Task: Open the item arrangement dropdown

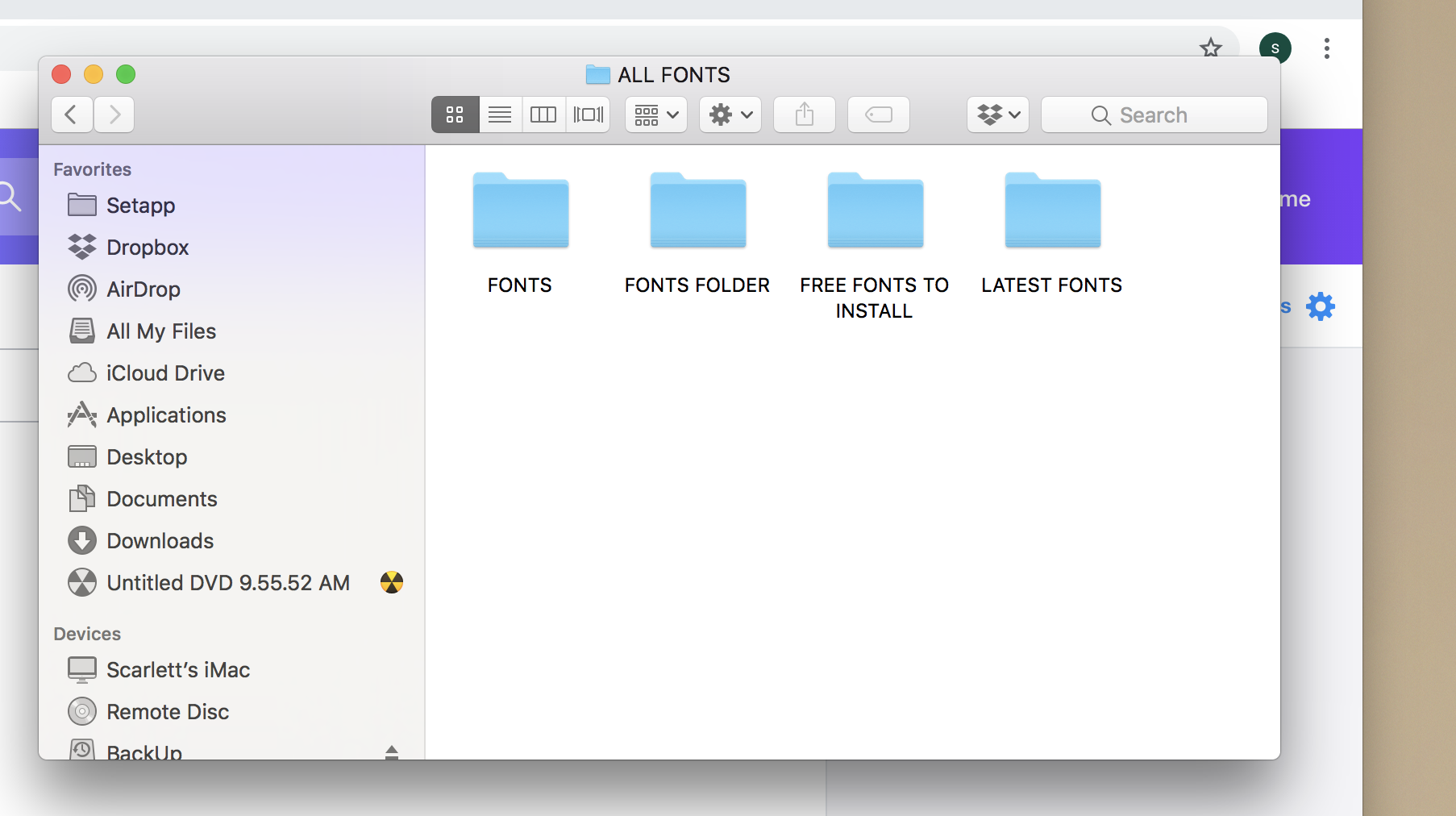Action: 656,114
